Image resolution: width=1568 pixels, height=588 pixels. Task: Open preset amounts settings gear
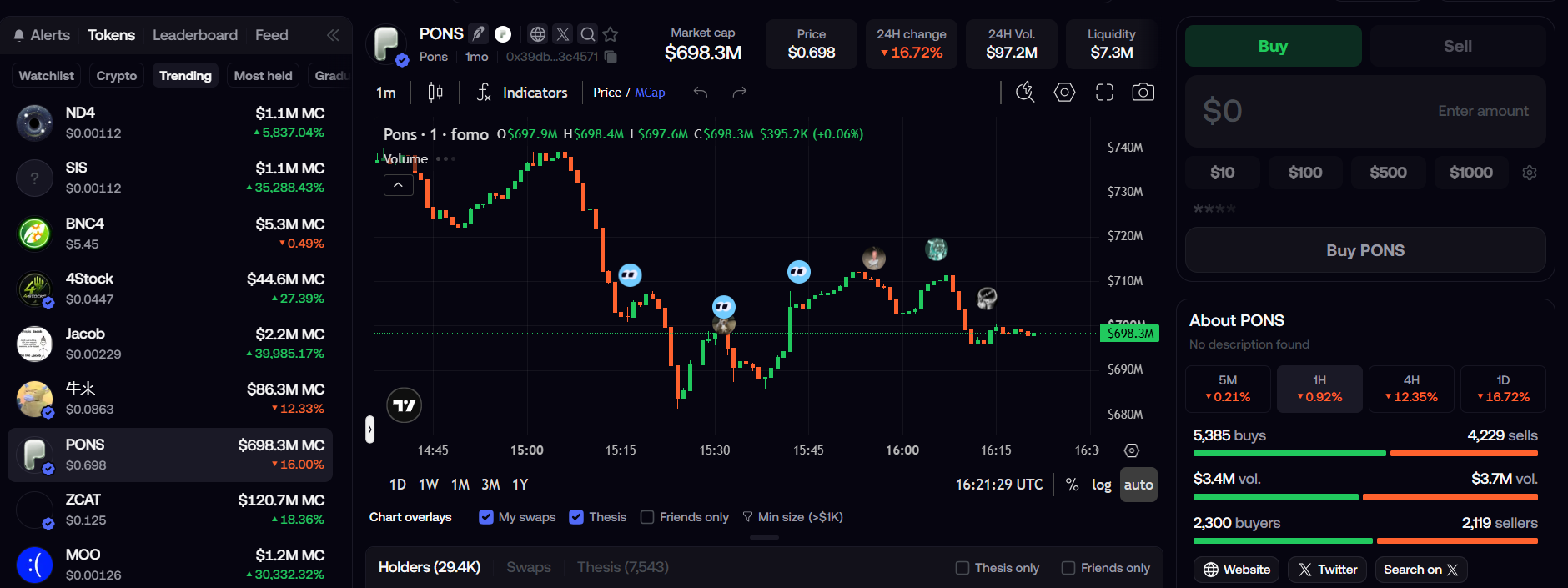tap(1530, 173)
